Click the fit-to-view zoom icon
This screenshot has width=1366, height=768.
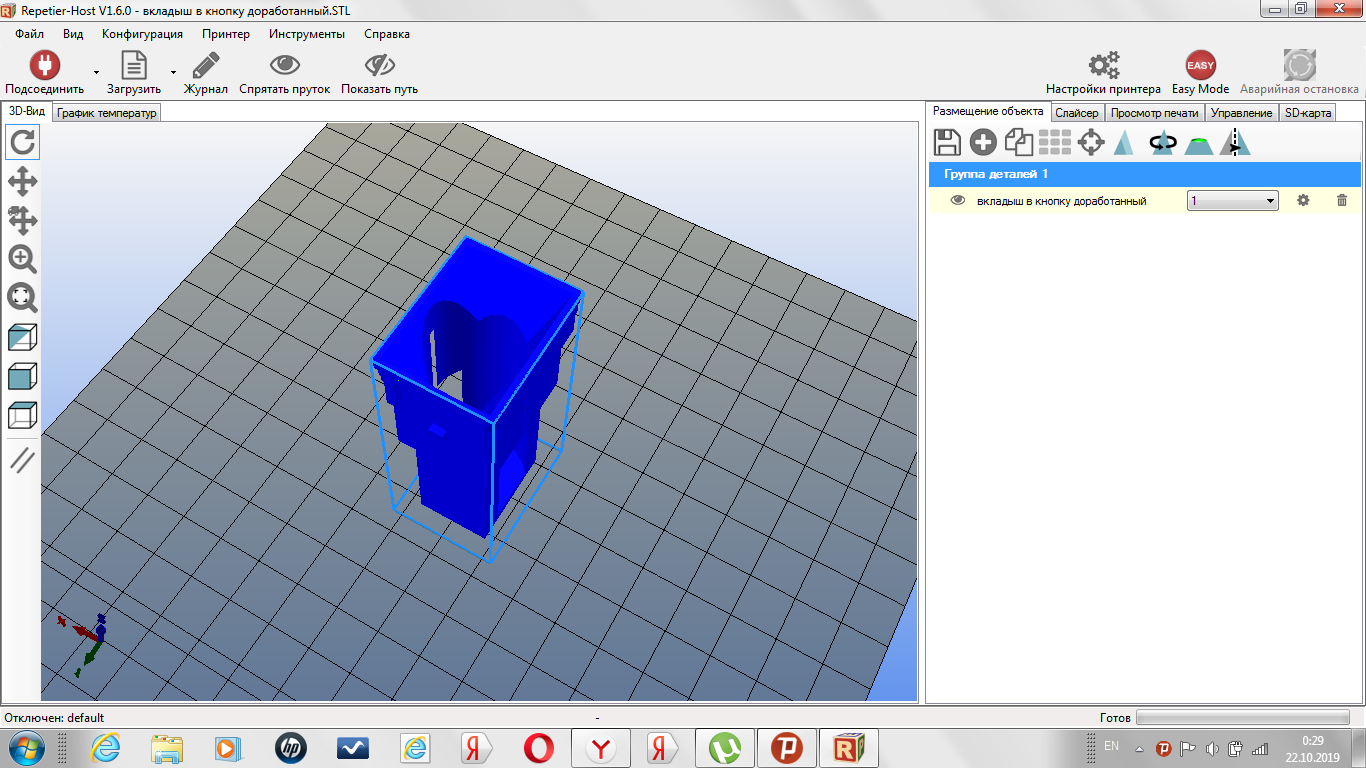22,298
